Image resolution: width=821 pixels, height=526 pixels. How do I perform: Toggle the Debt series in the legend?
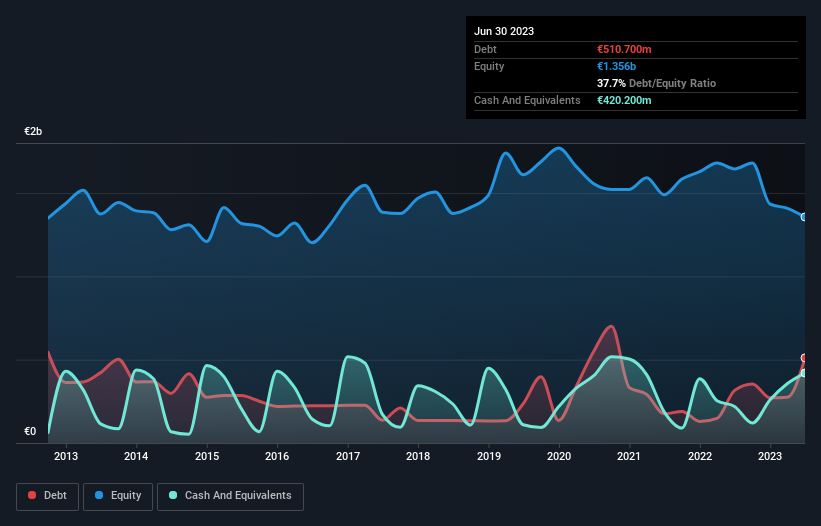(49, 495)
